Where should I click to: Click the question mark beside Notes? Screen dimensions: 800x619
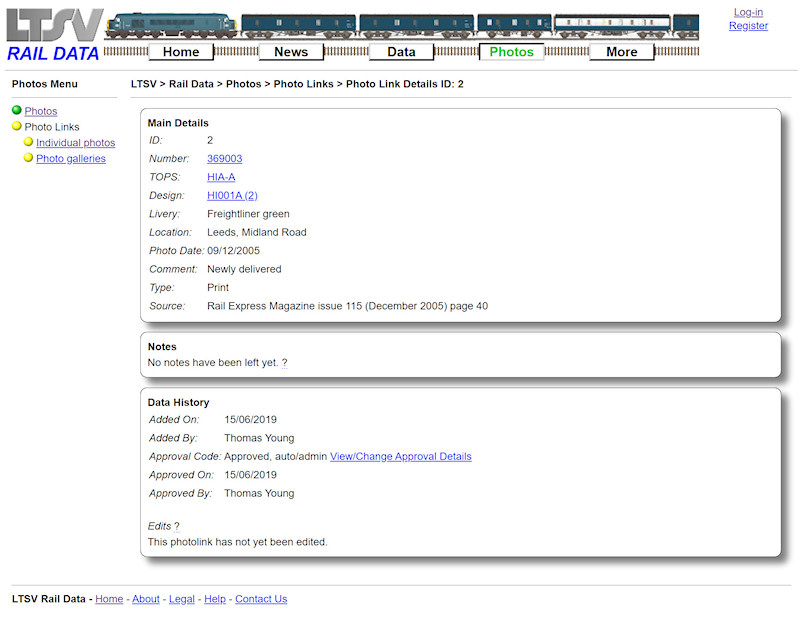coord(284,362)
